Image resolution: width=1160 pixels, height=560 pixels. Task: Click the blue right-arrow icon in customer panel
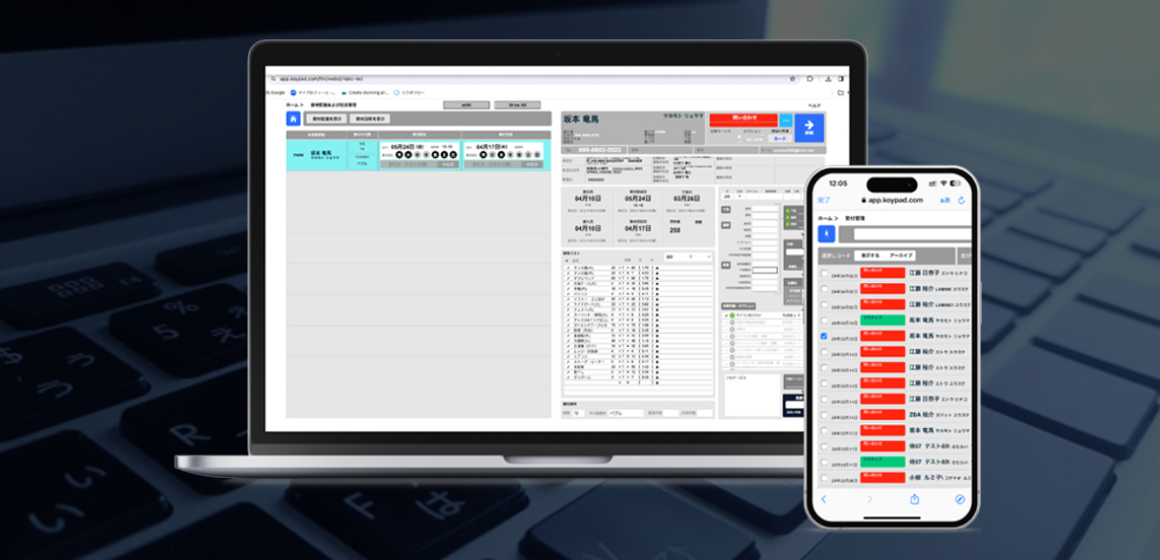[811, 128]
